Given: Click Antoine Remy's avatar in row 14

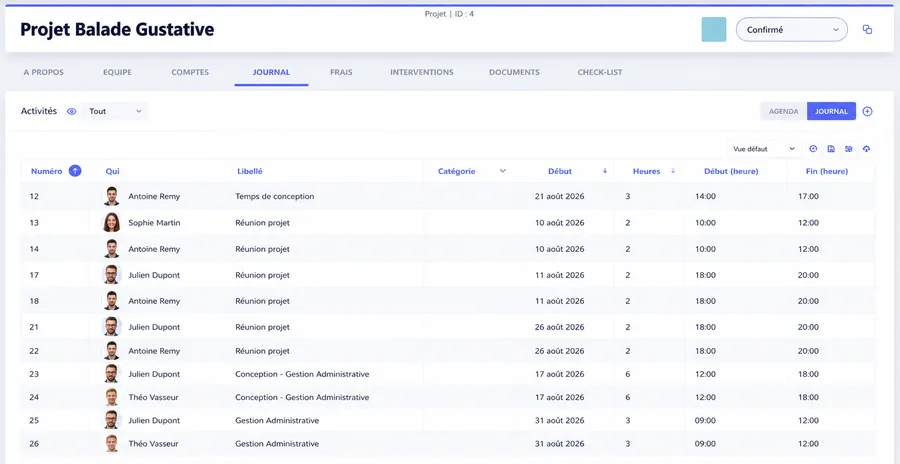Looking at the screenshot, I should pos(111,249).
